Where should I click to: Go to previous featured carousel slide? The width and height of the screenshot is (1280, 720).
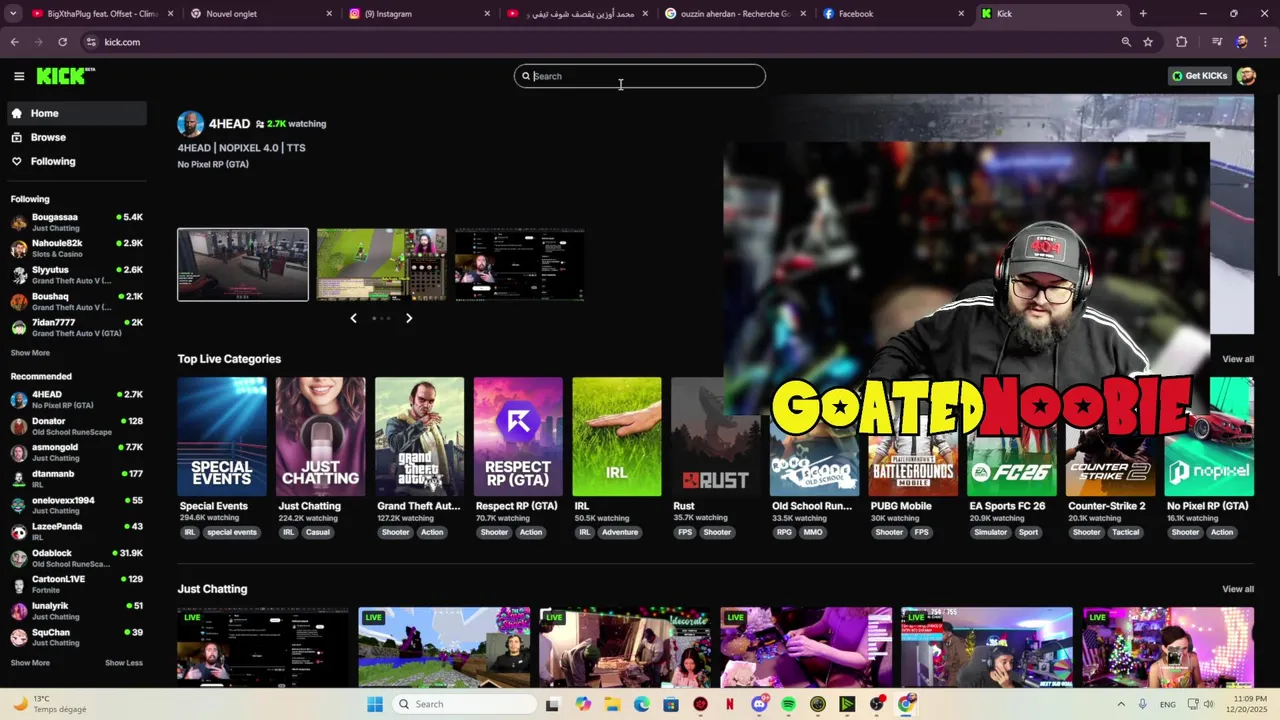coord(353,318)
